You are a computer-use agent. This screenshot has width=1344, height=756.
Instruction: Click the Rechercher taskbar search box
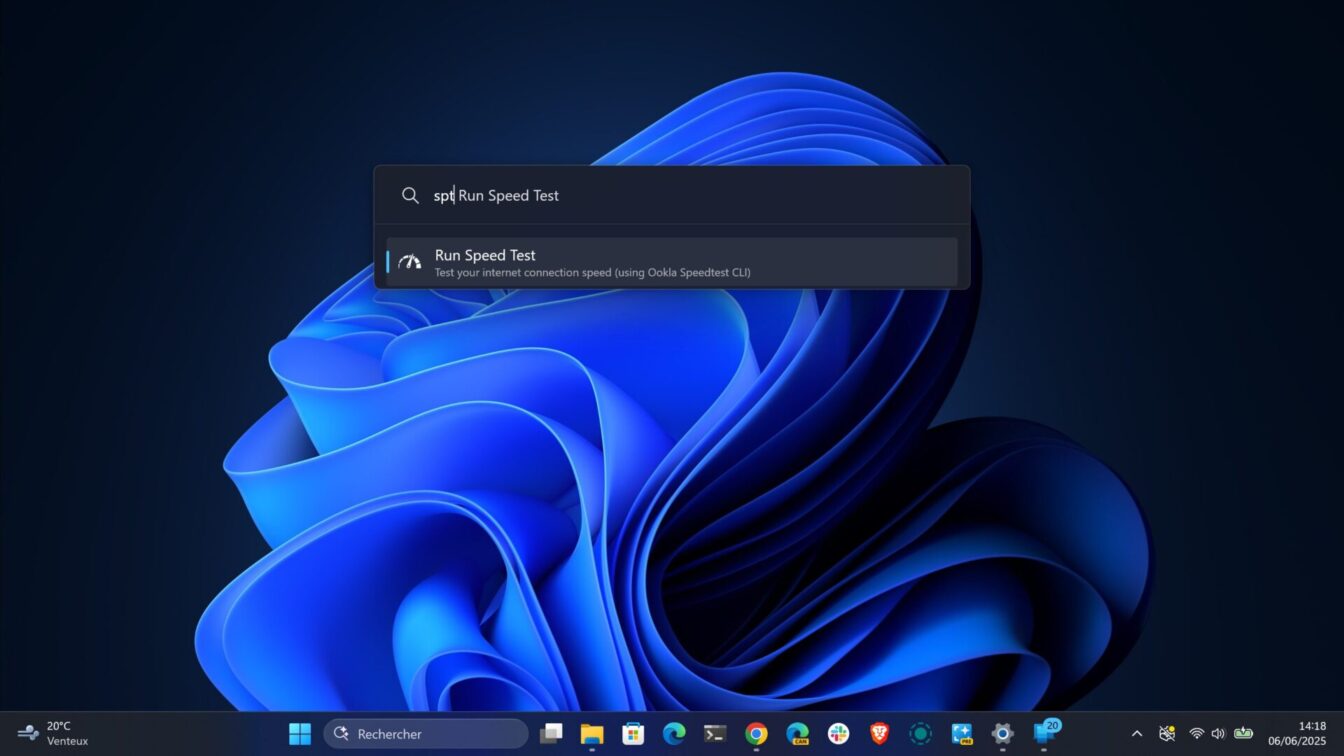click(x=426, y=734)
